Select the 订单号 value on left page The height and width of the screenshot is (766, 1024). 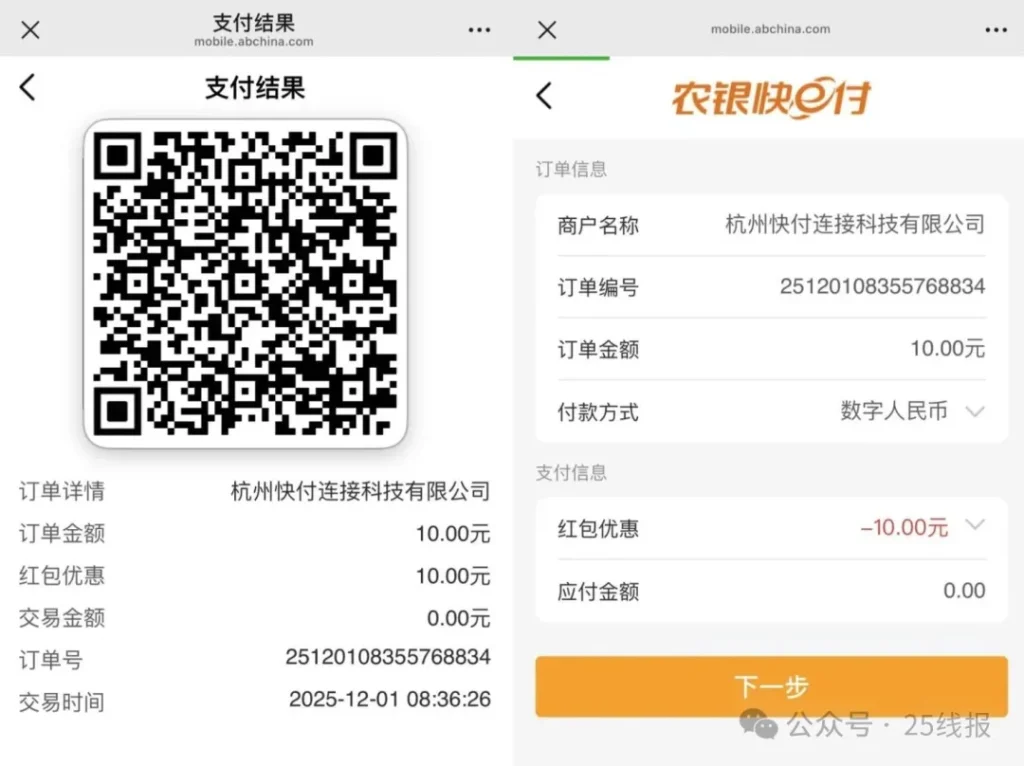[x=388, y=657]
